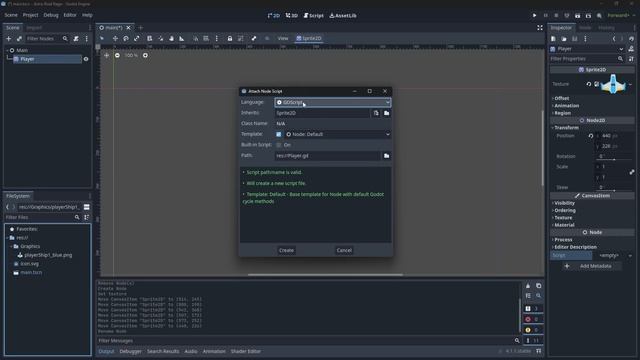Run the current scene
Viewport: 640px width, 360px height.
577,16
